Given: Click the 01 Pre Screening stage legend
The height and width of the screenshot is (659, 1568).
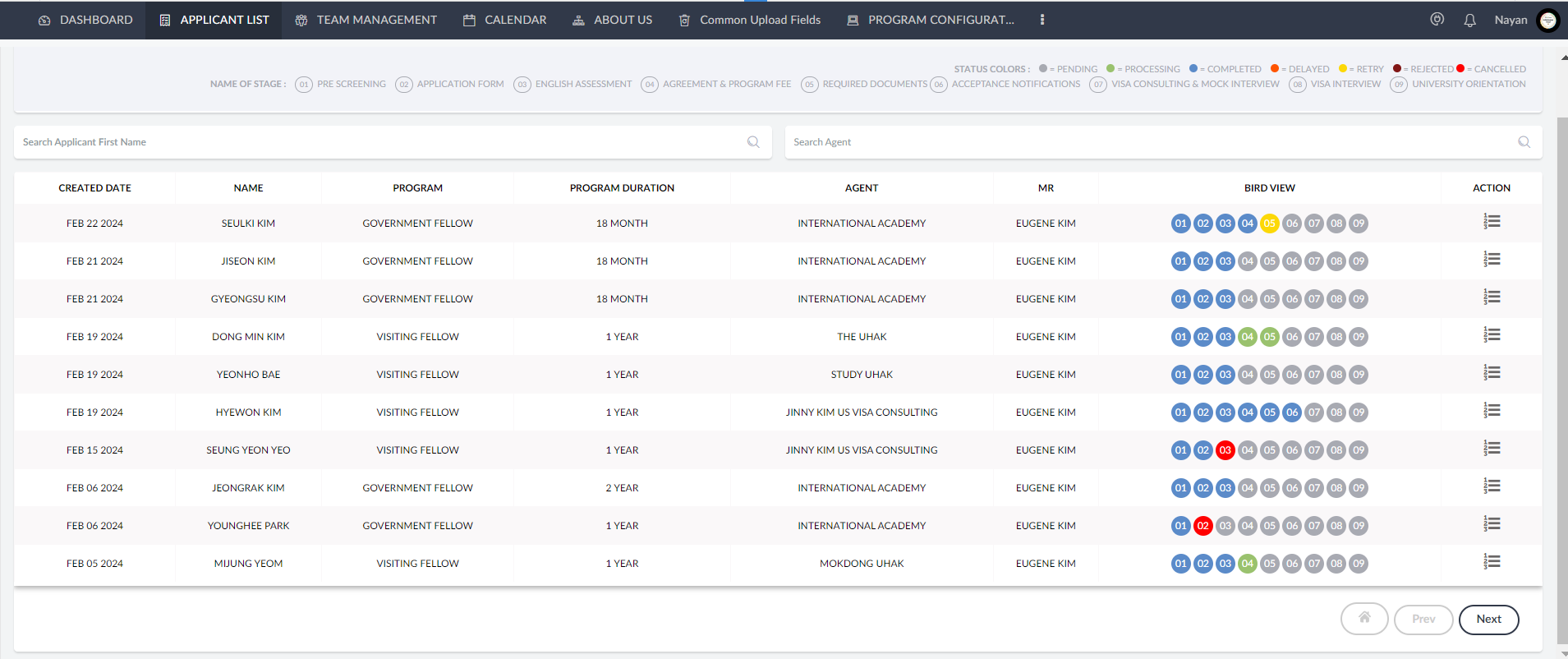Looking at the screenshot, I should coord(340,84).
